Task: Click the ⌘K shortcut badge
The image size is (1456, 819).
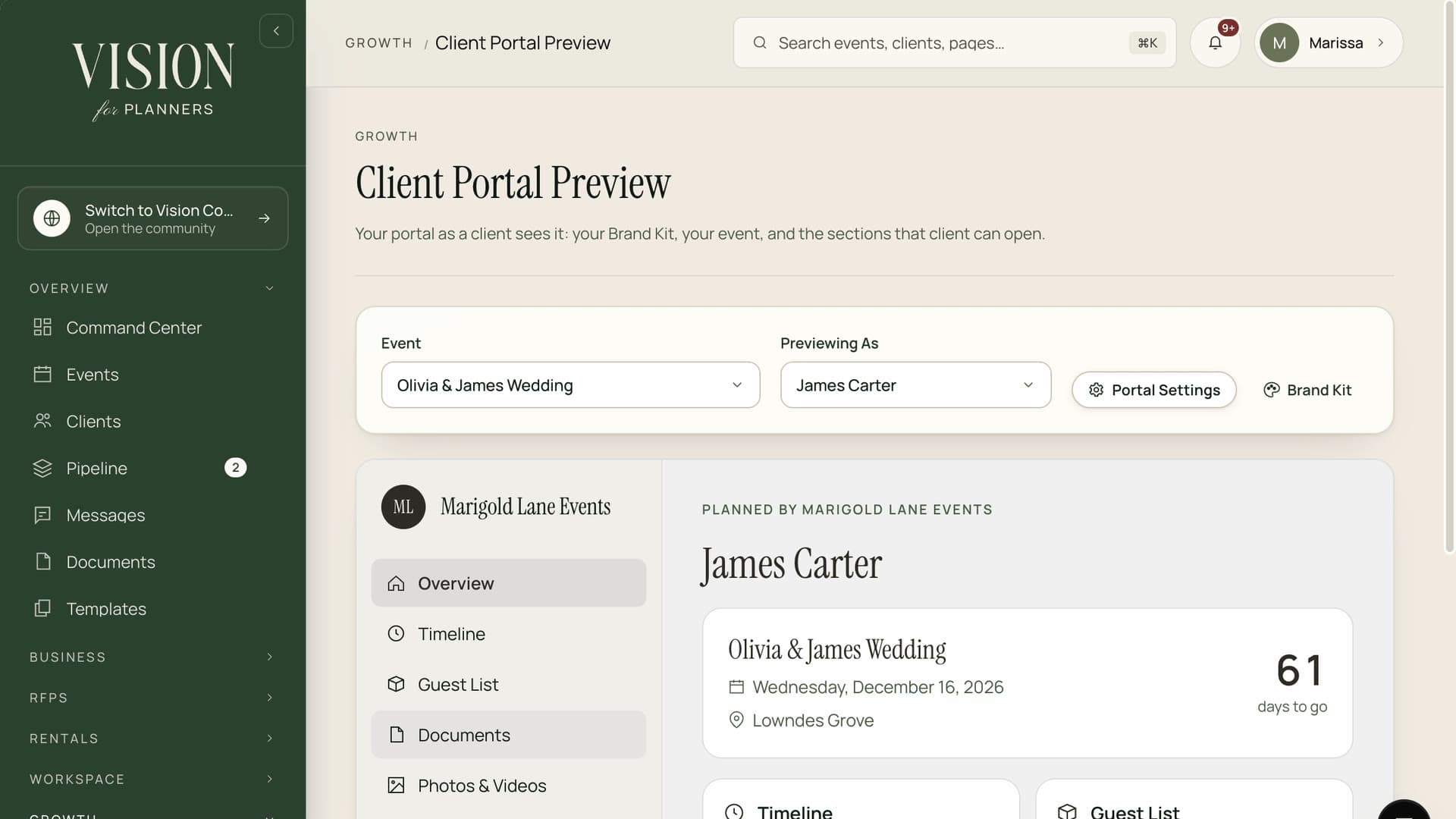Action: (1147, 43)
